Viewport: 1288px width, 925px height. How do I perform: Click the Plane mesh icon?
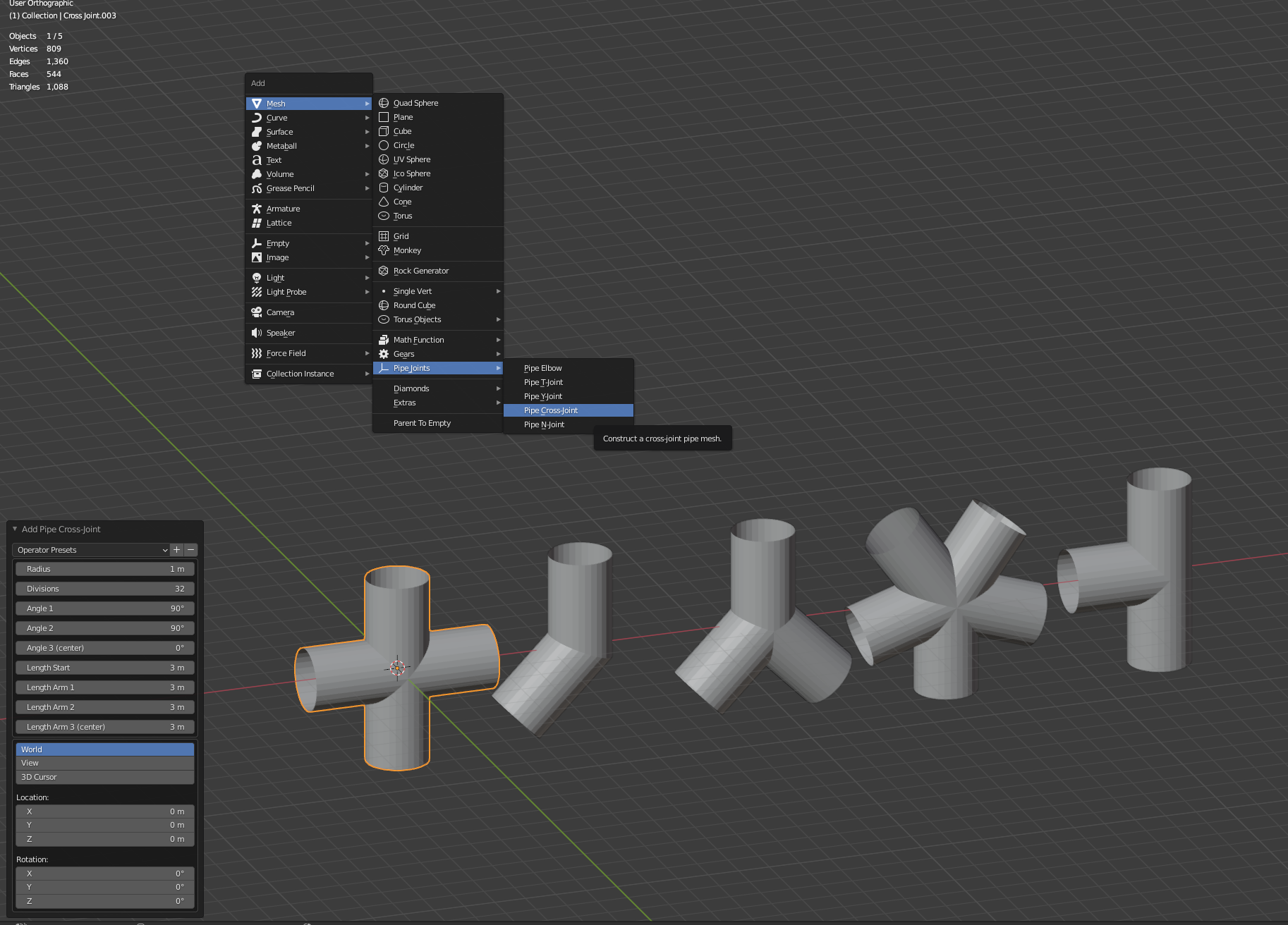384,117
